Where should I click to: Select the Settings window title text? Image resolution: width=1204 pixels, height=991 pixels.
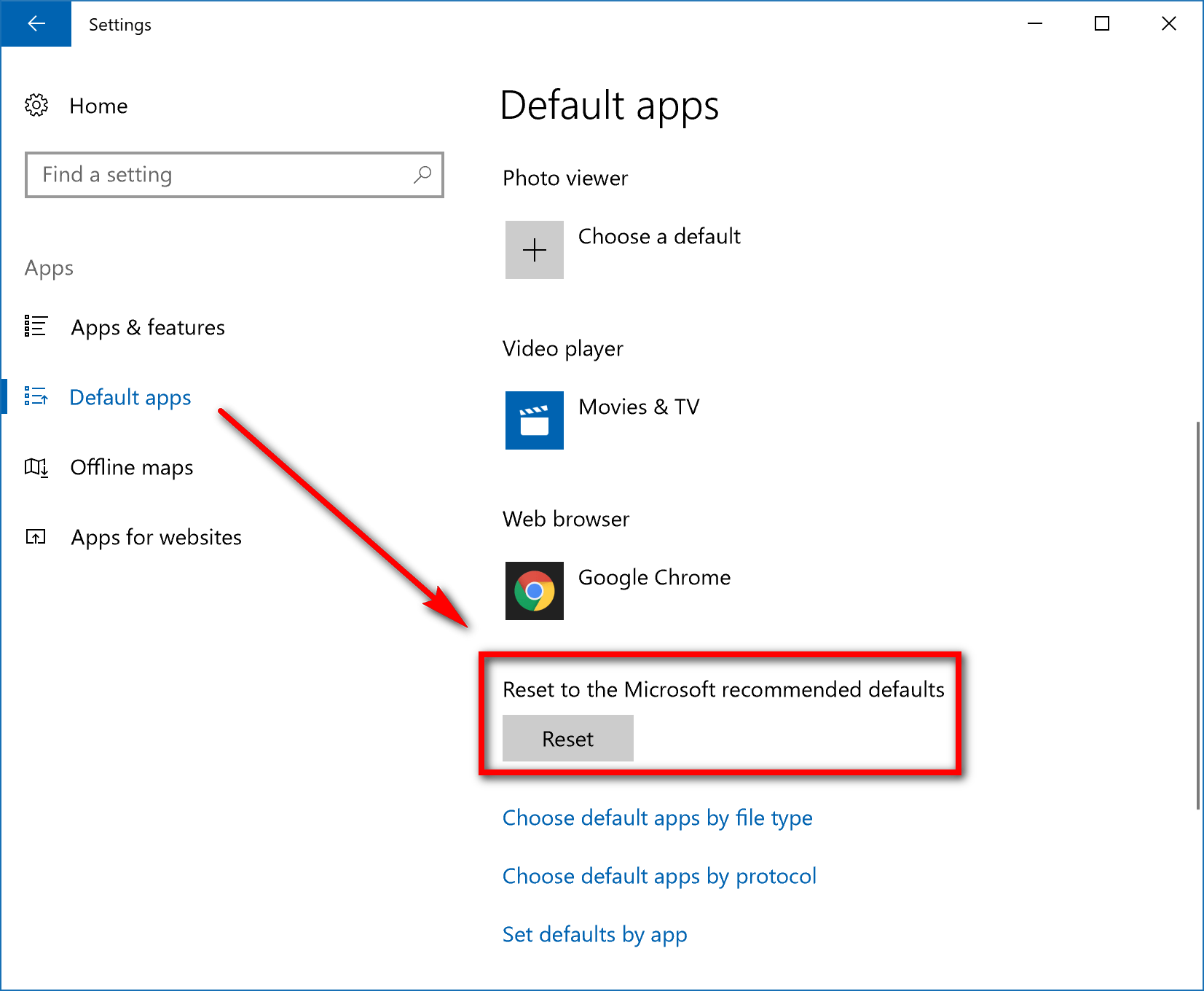[x=119, y=23]
